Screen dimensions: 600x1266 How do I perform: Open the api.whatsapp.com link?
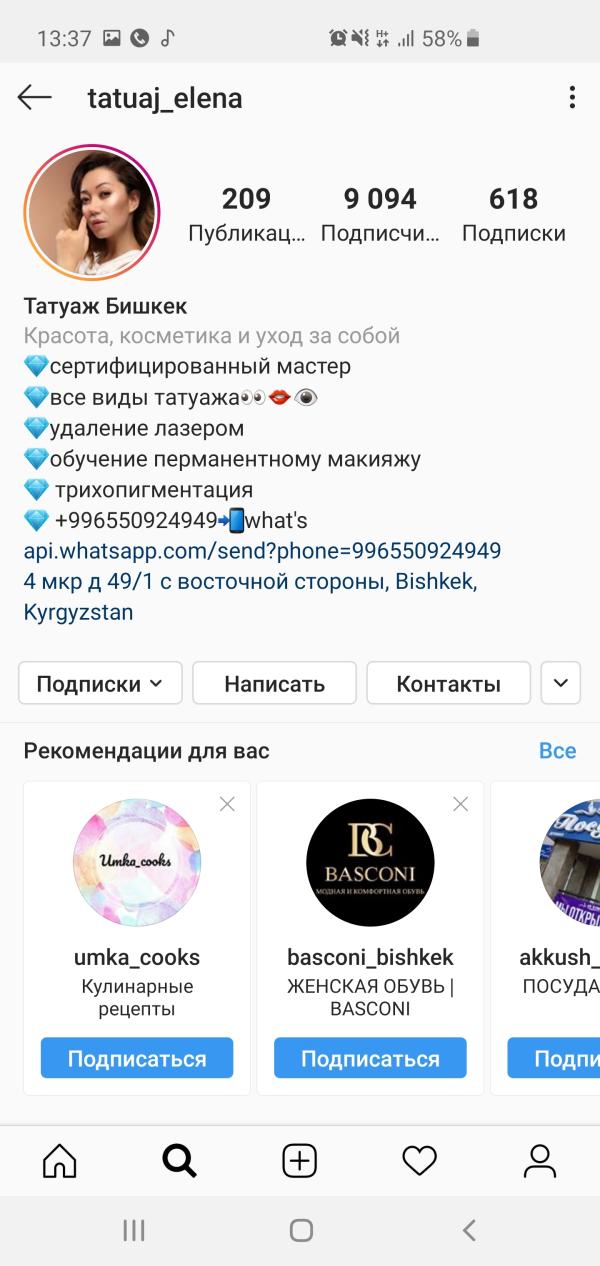pyautogui.click(x=262, y=551)
